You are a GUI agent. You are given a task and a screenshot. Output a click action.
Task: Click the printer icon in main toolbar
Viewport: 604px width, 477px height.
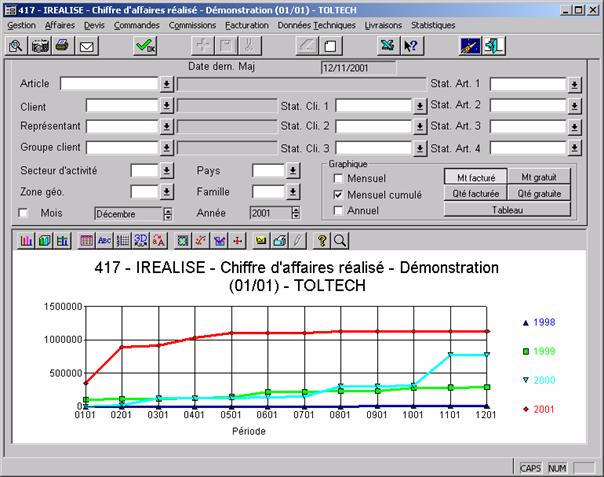pyautogui.click(x=63, y=46)
